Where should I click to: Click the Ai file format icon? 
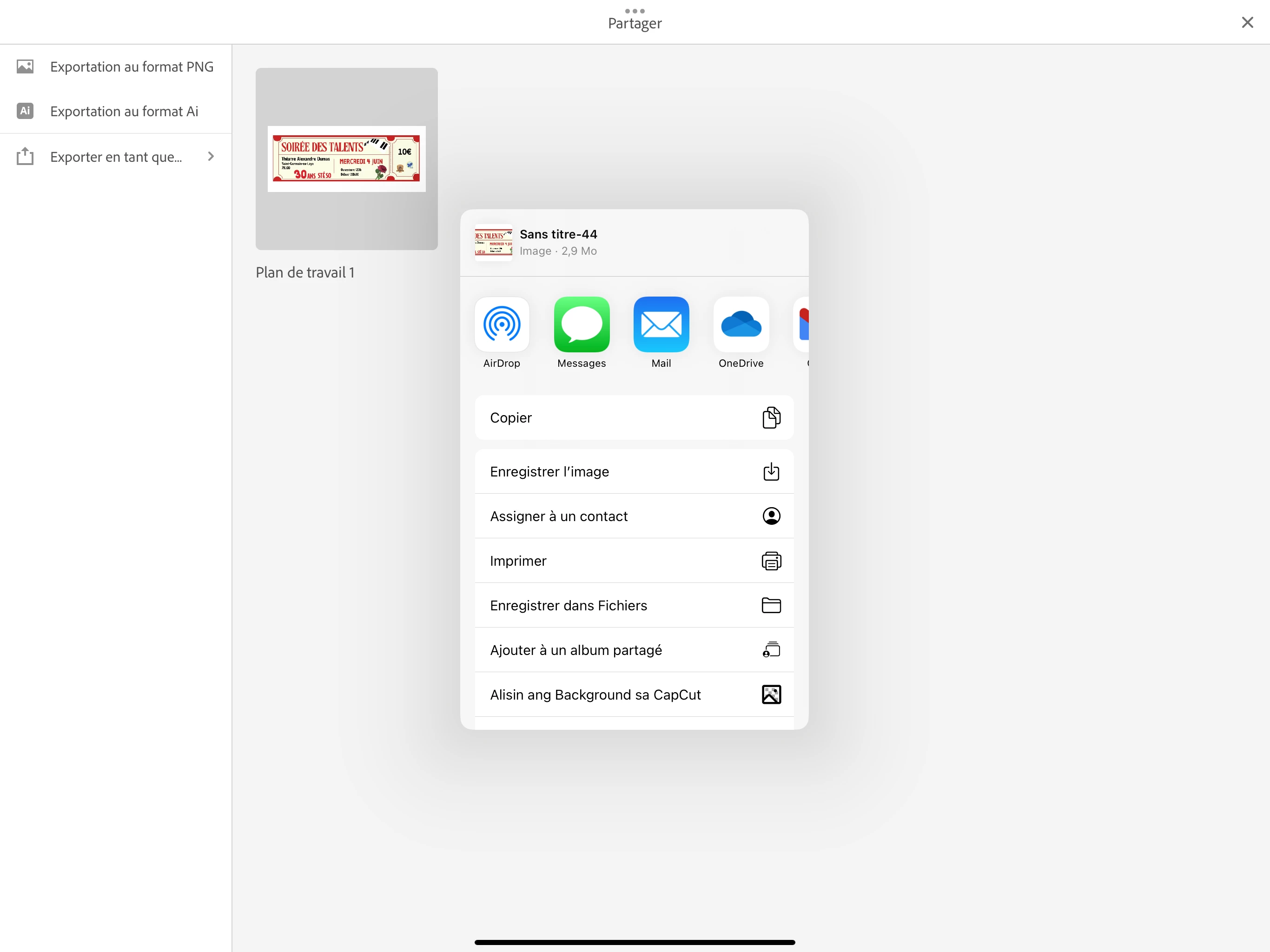(25, 111)
